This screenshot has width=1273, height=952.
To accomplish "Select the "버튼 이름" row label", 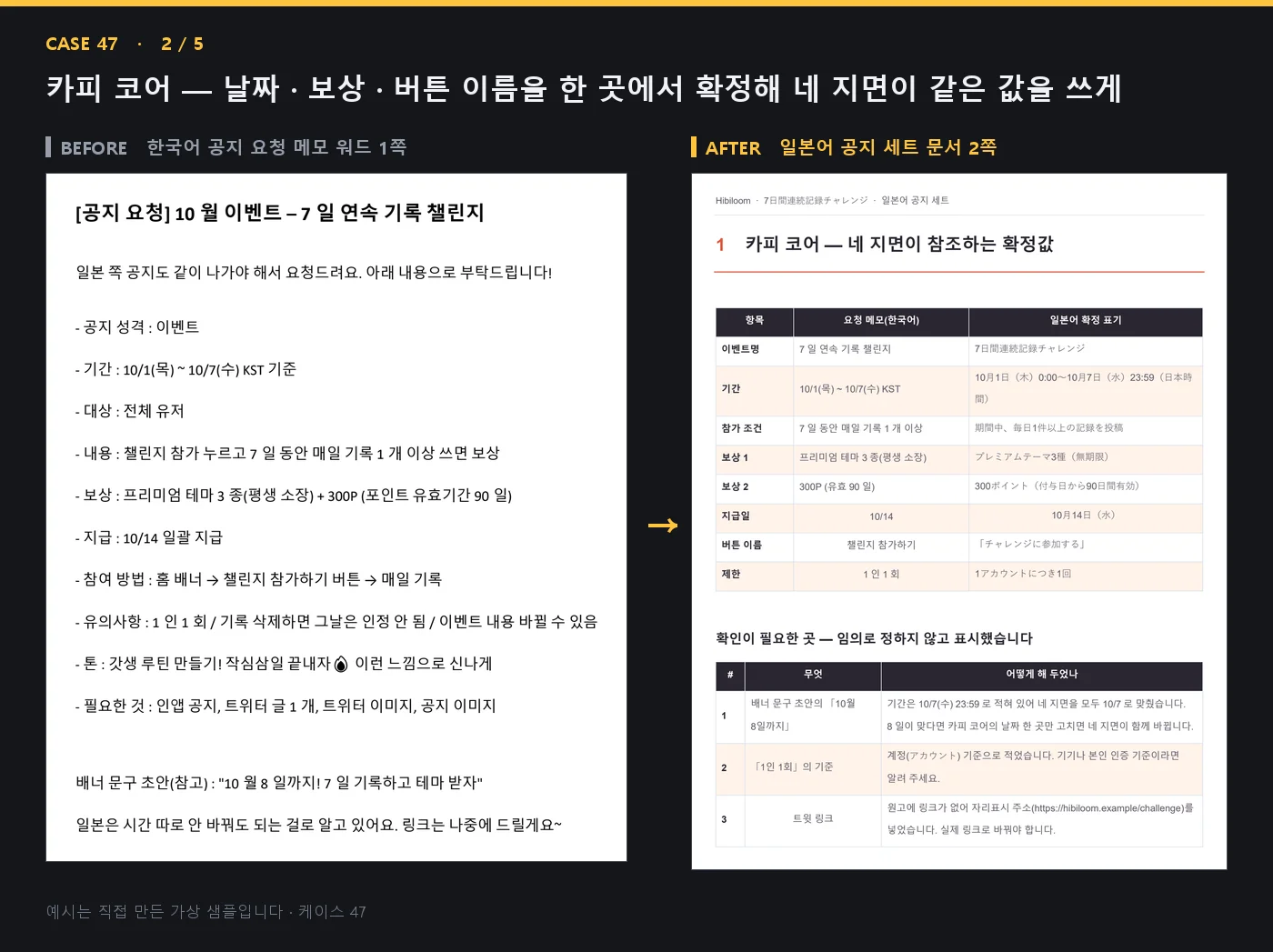I will [x=741, y=545].
